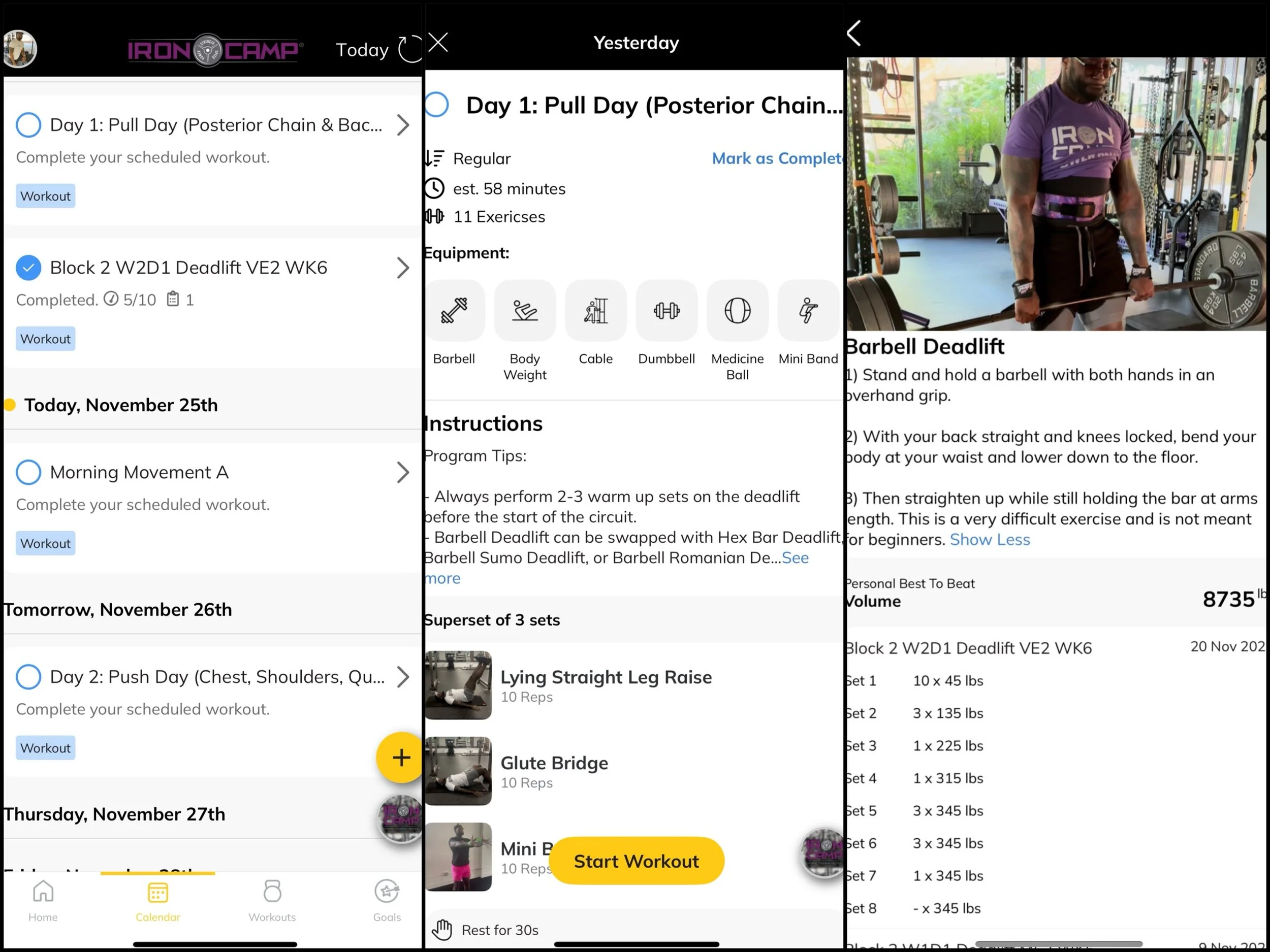Open Lying Straight Leg Raise thumbnail

(458, 684)
